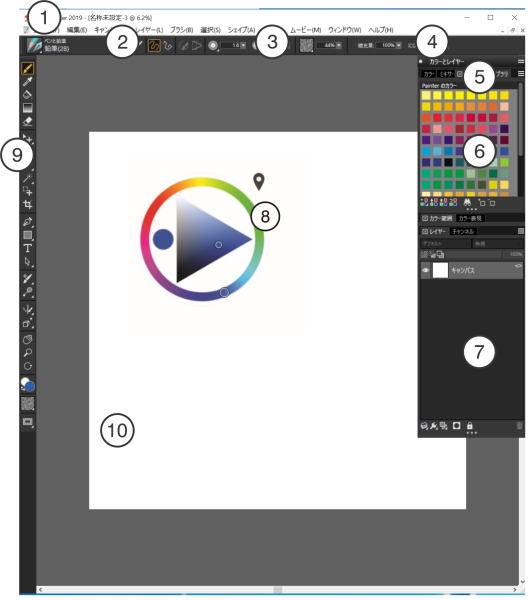Click the hue ring handle on temporal color wheel
The height and width of the screenshot is (600, 532).
click(x=224, y=293)
